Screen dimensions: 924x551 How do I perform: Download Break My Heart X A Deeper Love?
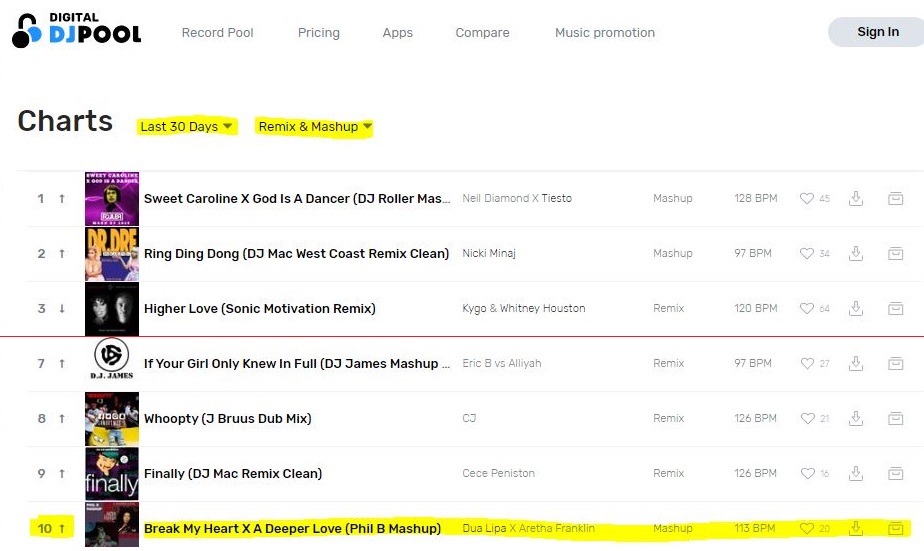click(x=856, y=529)
